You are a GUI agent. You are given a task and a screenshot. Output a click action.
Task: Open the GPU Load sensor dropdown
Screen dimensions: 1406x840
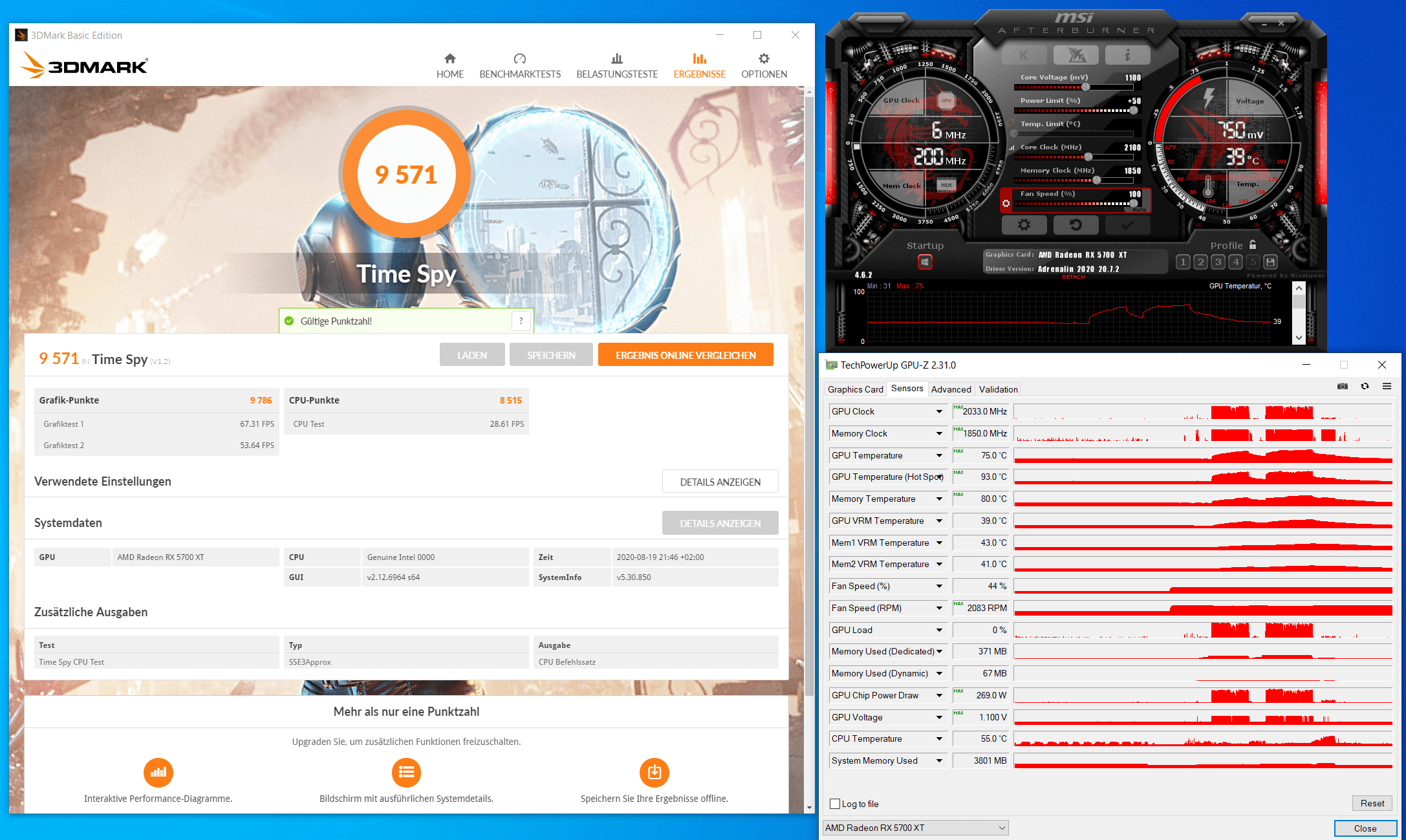[x=939, y=630]
